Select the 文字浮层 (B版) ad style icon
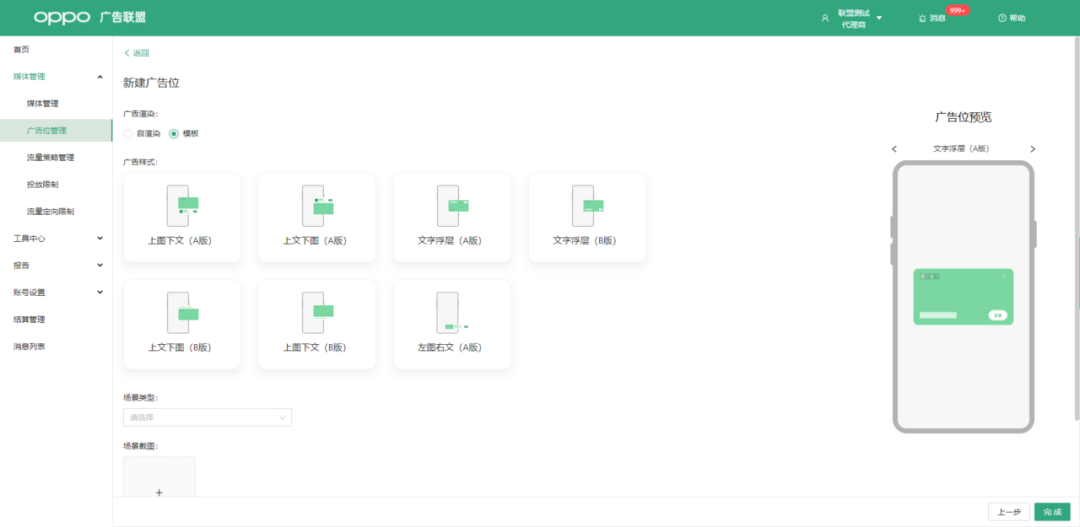Image resolution: width=1080 pixels, height=527 pixels. click(587, 205)
